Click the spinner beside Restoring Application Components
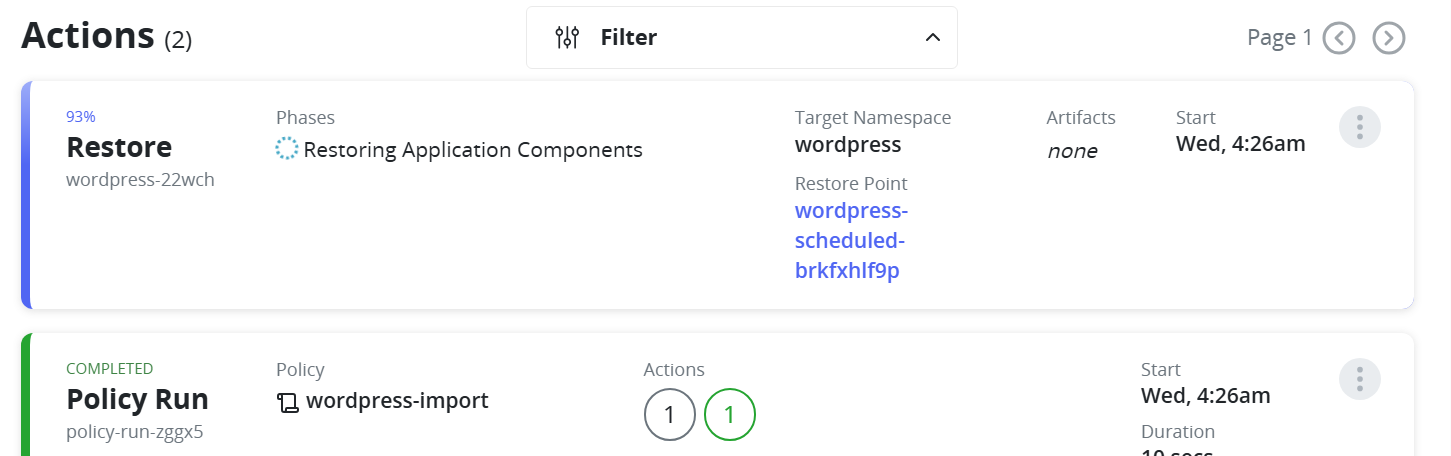Image resolution: width=1451 pixels, height=456 pixels. (287, 150)
